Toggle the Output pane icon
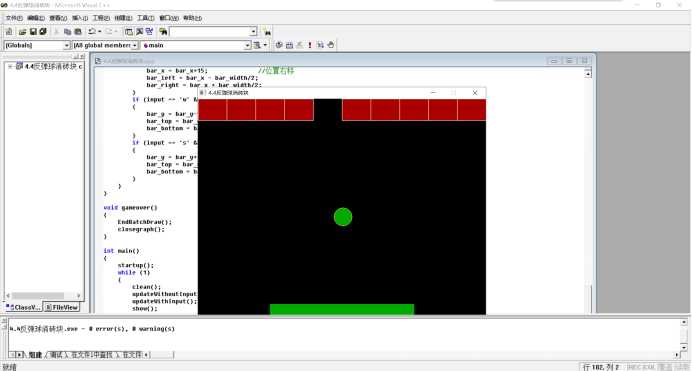This screenshot has height=371, width=692. 139,32
